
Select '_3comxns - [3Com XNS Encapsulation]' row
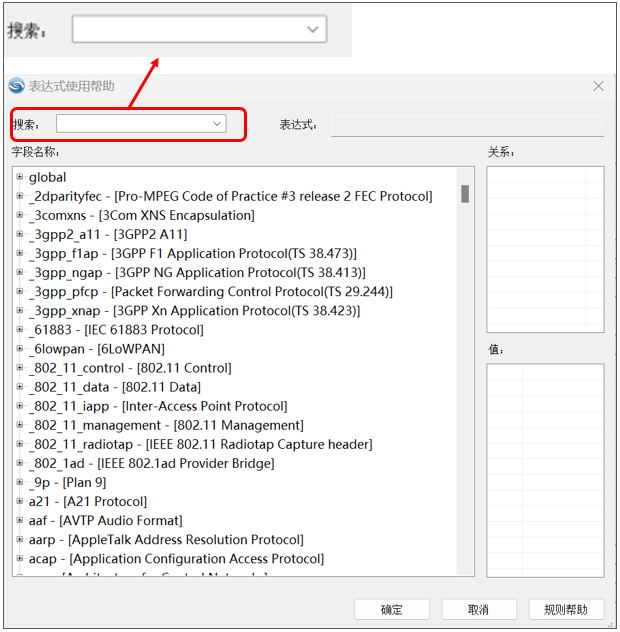[x=141, y=215]
